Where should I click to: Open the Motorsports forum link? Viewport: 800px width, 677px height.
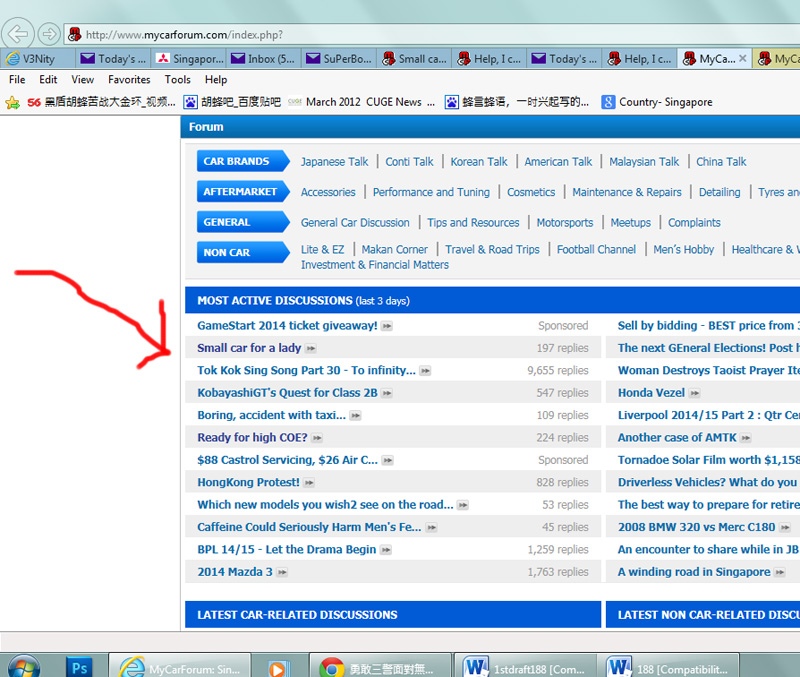point(565,223)
